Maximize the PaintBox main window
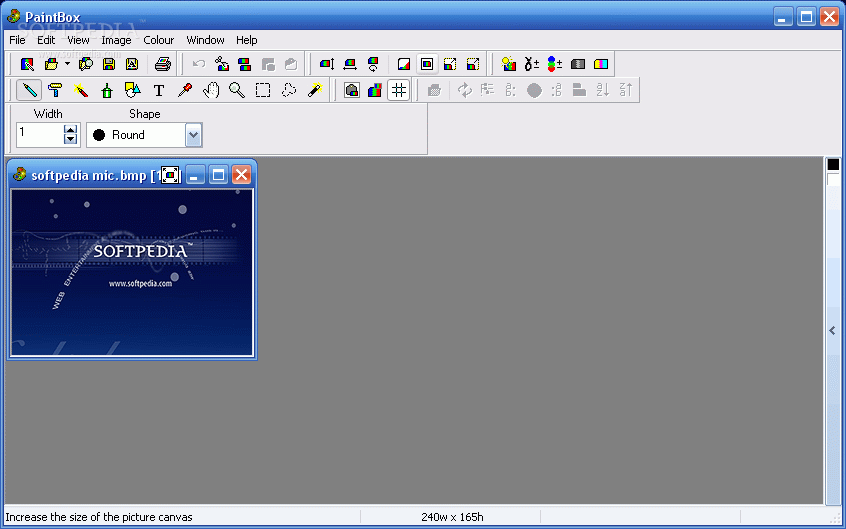The height and width of the screenshot is (529, 846). coord(807,16)
